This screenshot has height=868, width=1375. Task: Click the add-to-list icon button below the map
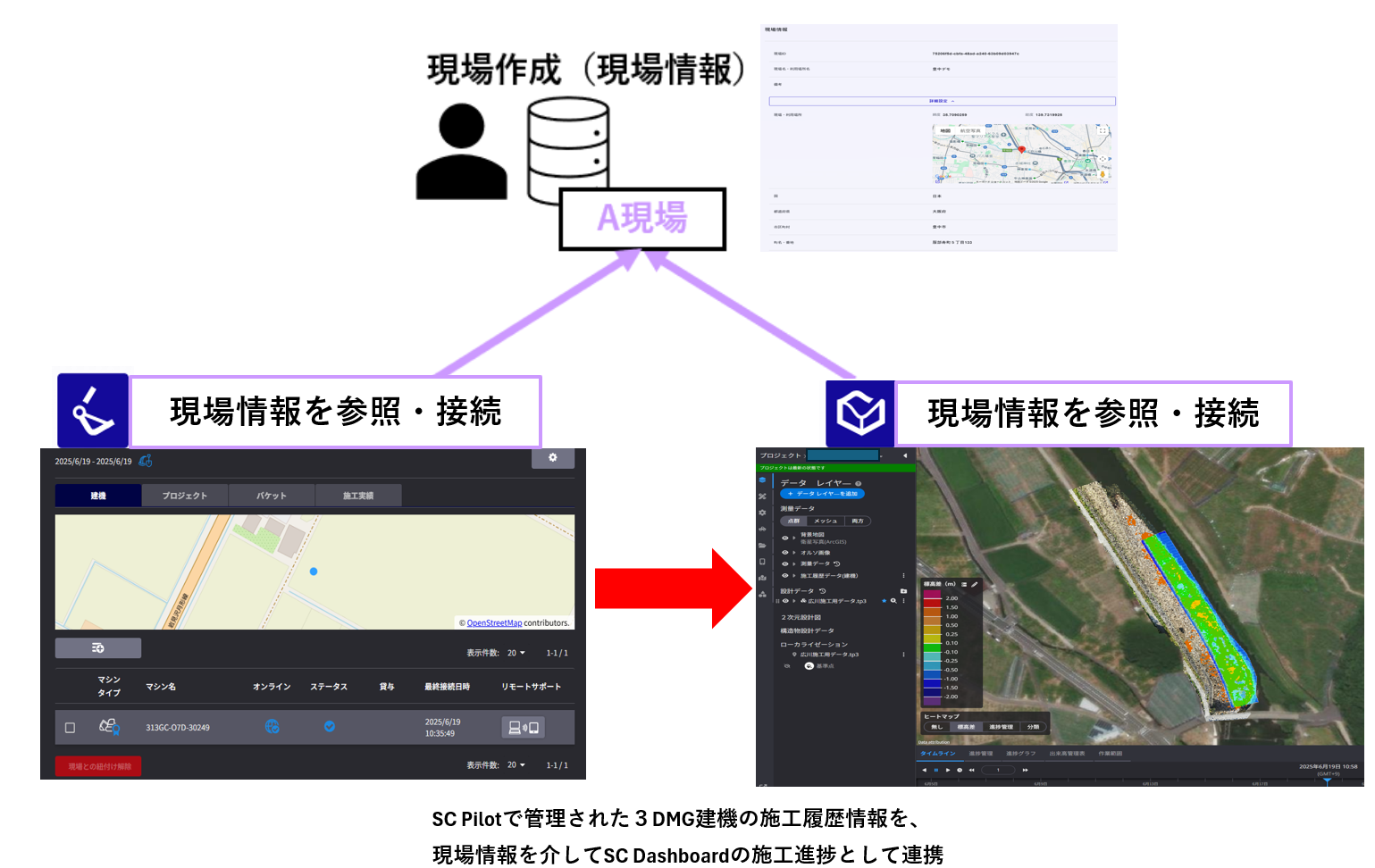coord(98,647)
